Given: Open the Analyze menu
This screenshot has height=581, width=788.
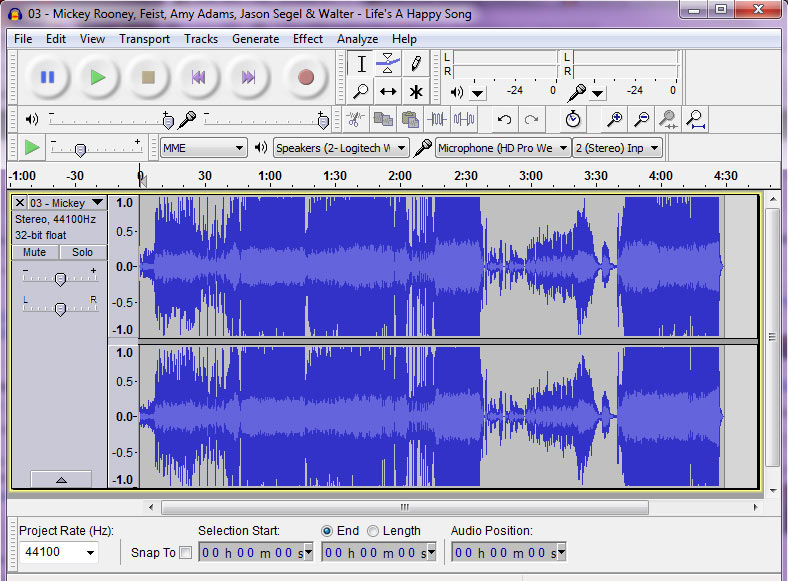Looking at the screenshot, I should (357, 39).
